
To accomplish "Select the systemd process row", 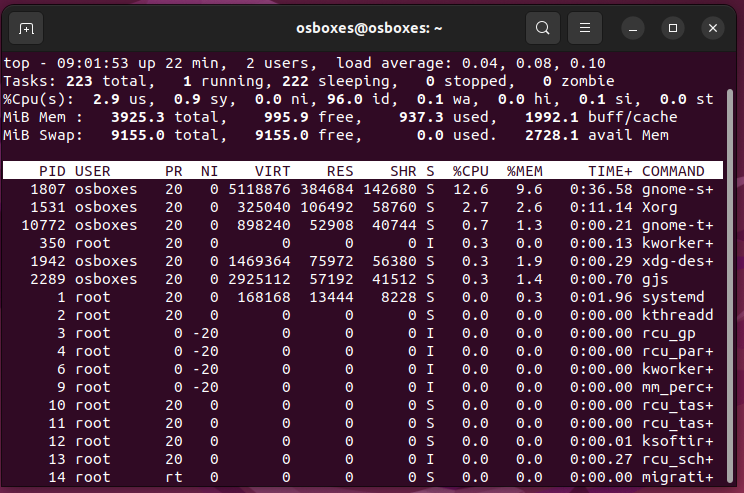I will (672, 297).
